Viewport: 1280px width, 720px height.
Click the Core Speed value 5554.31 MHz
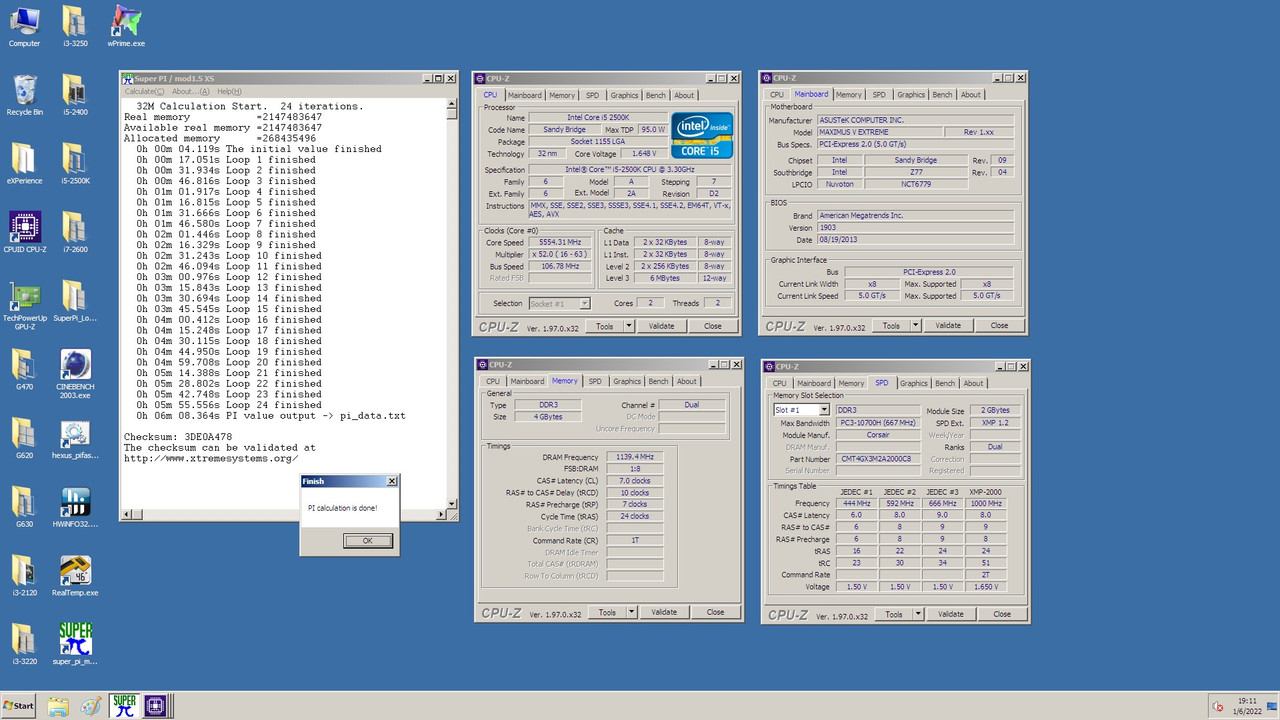point(559,243)
